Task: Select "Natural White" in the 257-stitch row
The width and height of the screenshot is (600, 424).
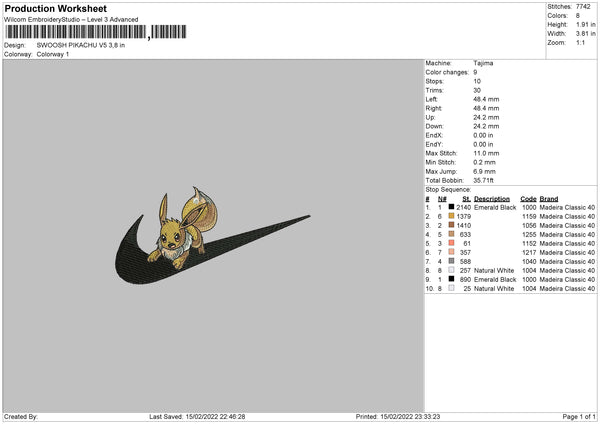Action: coord(494,271)
